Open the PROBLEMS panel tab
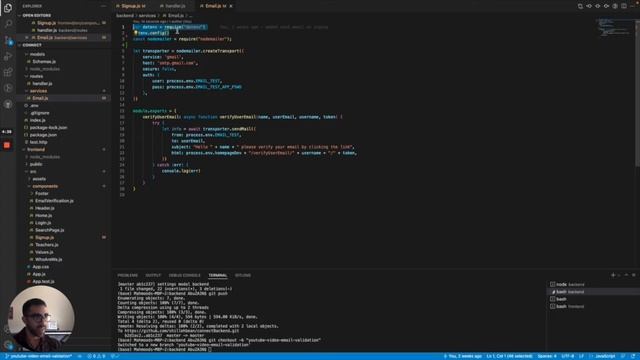This screenshot has height=360, width=640. 128,275
